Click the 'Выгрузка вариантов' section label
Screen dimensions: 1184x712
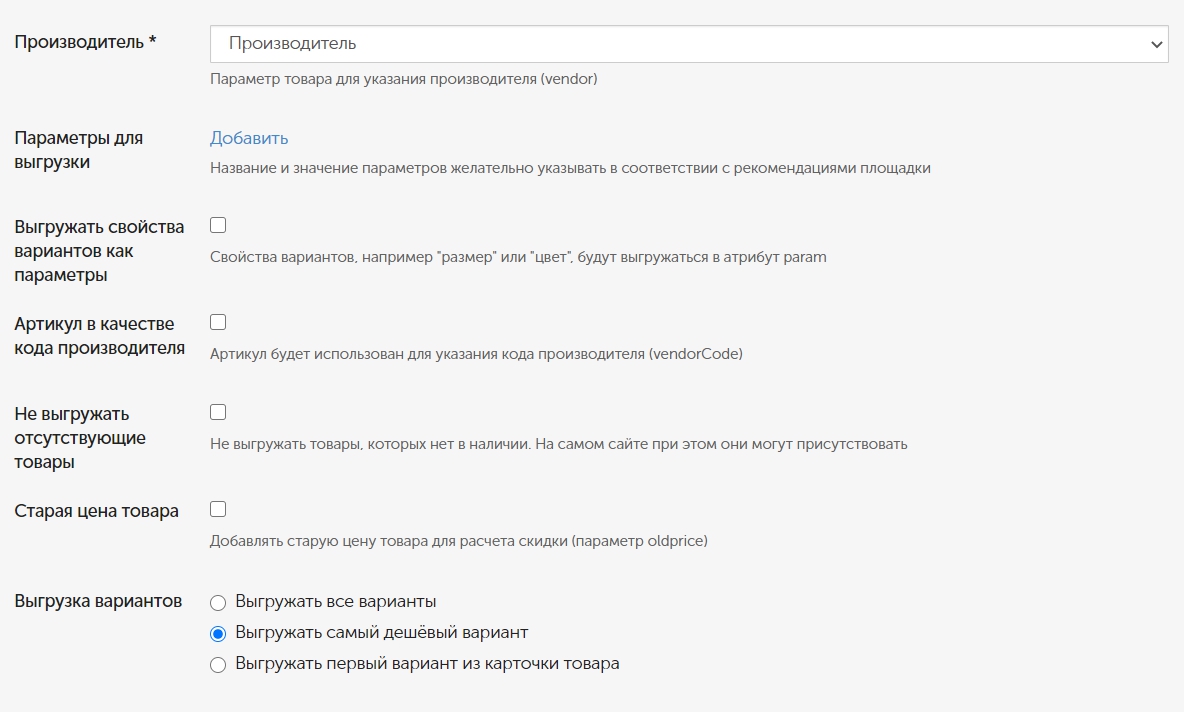pyautogui.click(x=98, y=601)
